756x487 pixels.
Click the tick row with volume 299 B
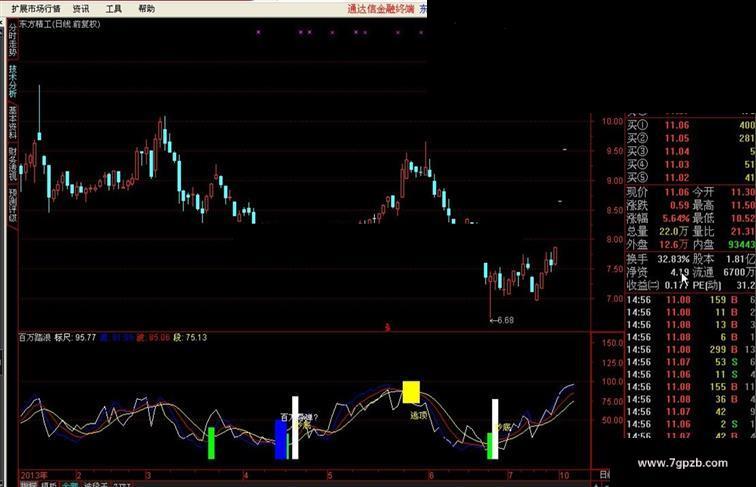coord(690,350)
